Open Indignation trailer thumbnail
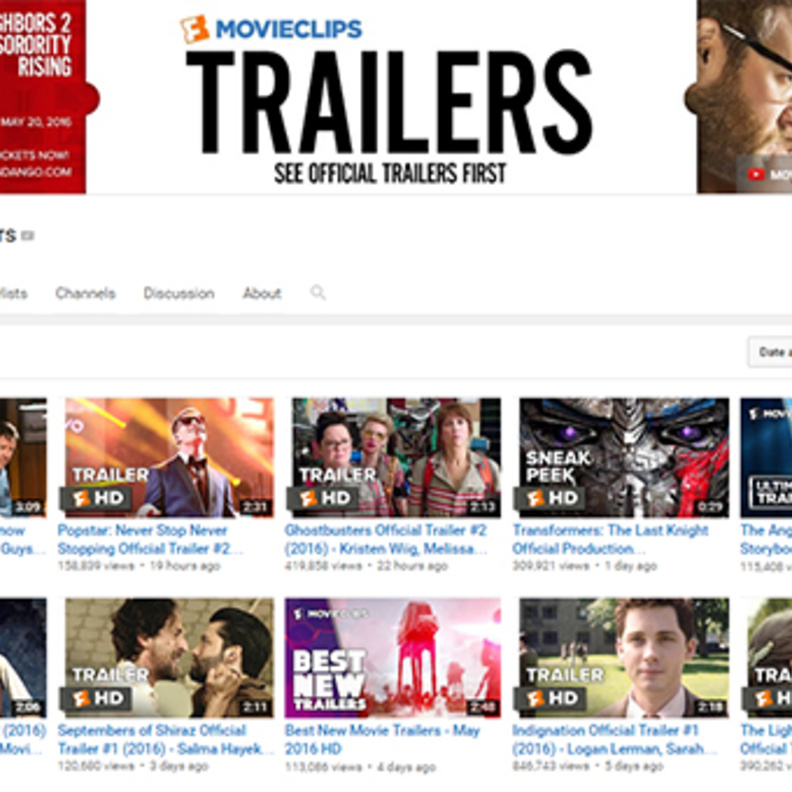This screenshot has width=792, height=792. [x=624, y=658]
